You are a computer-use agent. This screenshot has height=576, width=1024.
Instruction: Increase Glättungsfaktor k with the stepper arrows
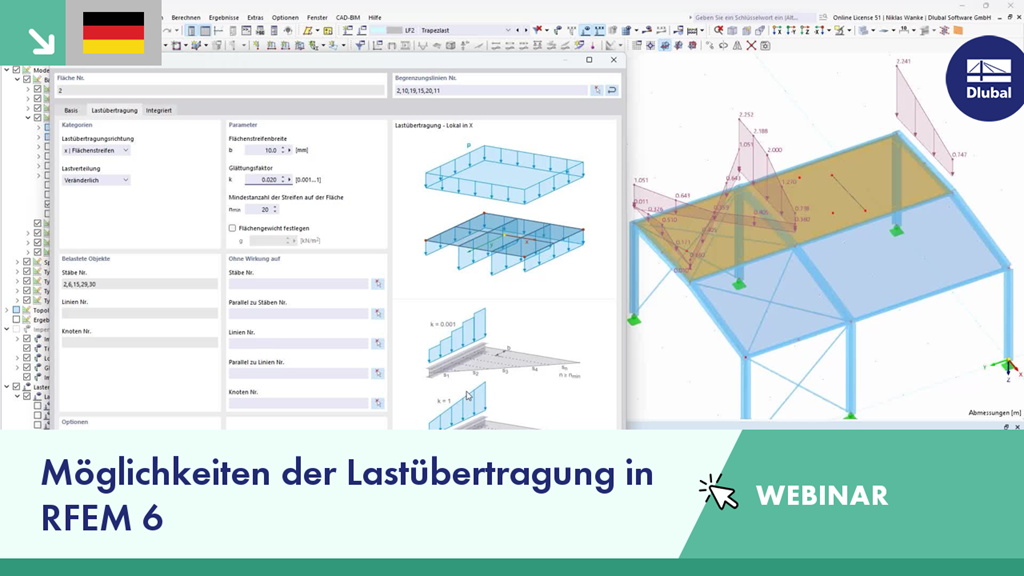pos(282,178)
